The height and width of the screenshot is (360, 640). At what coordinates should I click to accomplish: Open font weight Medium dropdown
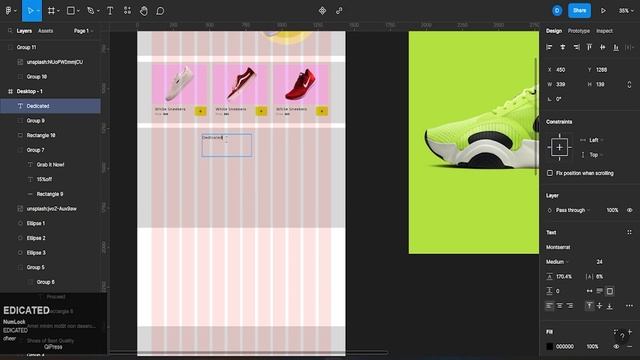(558, 262)
